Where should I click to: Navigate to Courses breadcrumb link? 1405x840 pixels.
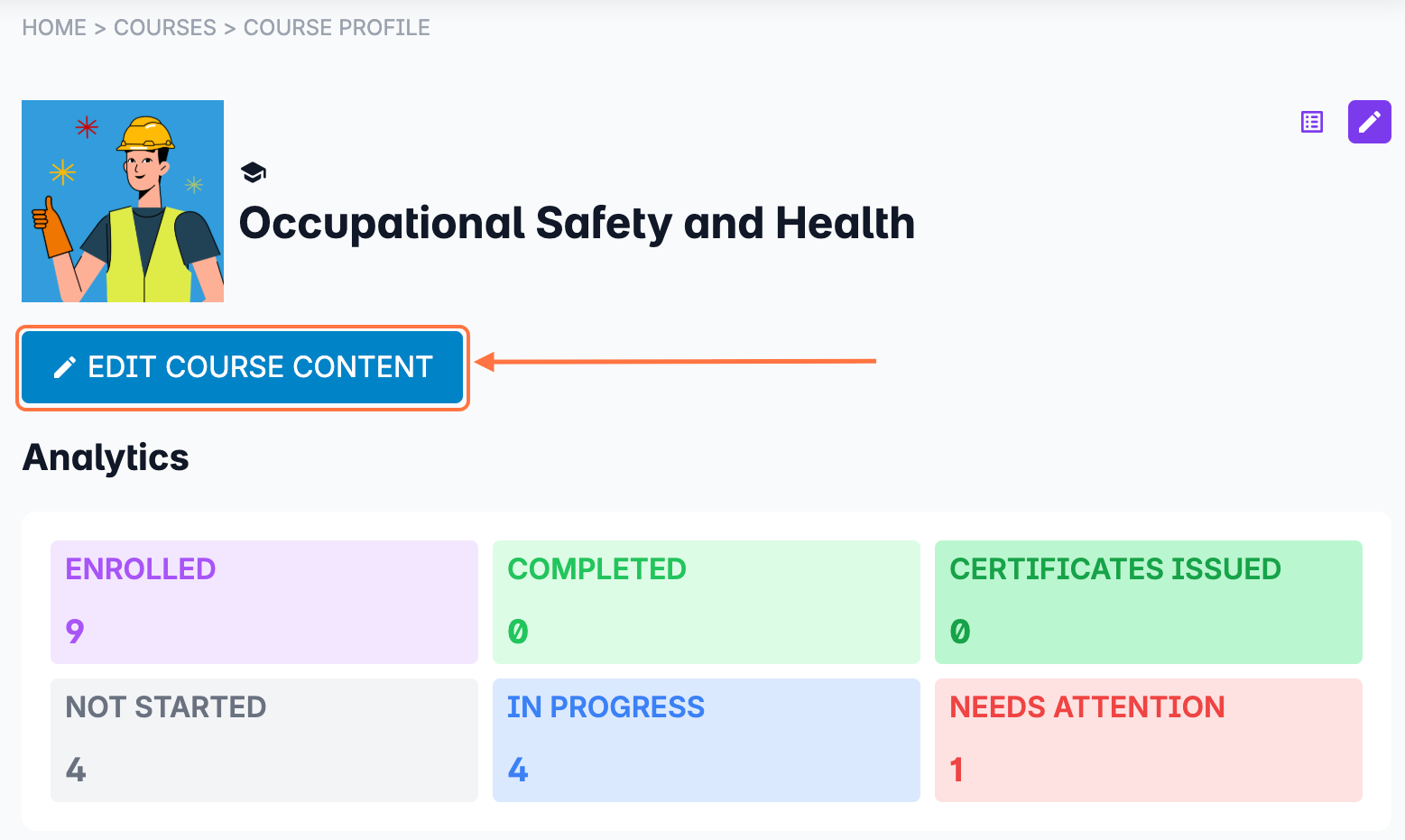(165, 28)
